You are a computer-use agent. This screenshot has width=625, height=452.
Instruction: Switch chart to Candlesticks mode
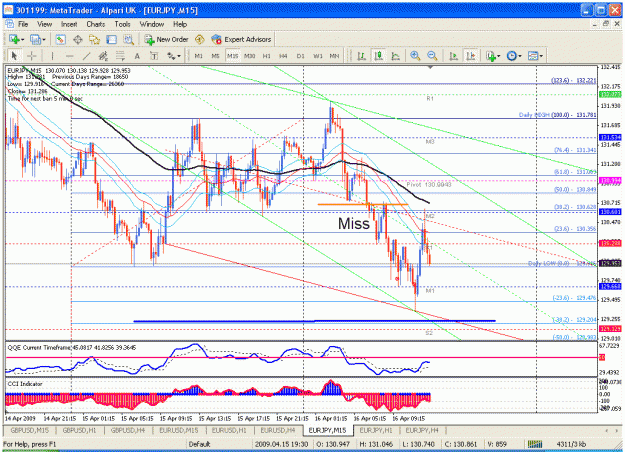378,56
